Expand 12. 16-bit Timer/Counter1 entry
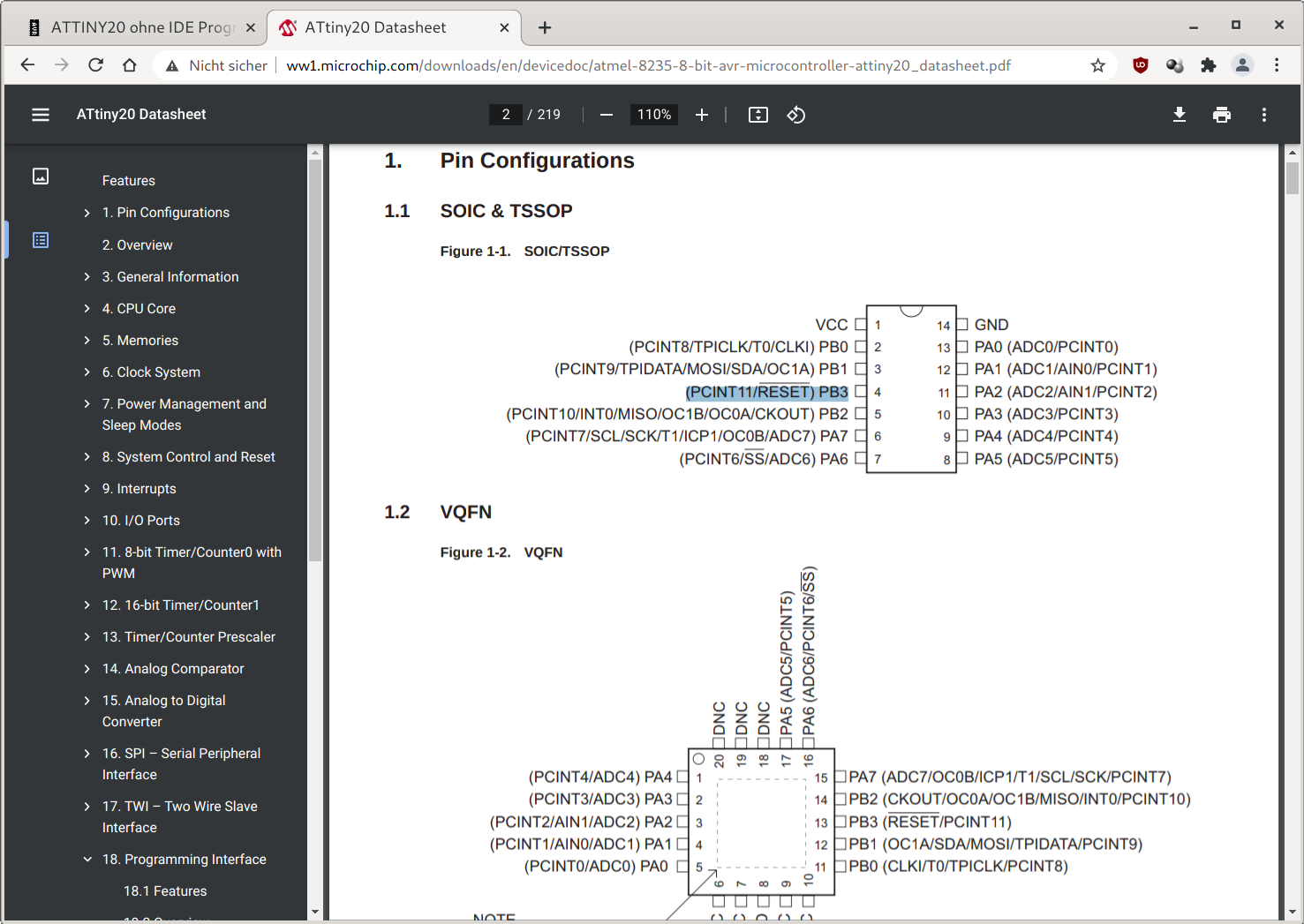The image size is (1304, 924). pos(87,605)
